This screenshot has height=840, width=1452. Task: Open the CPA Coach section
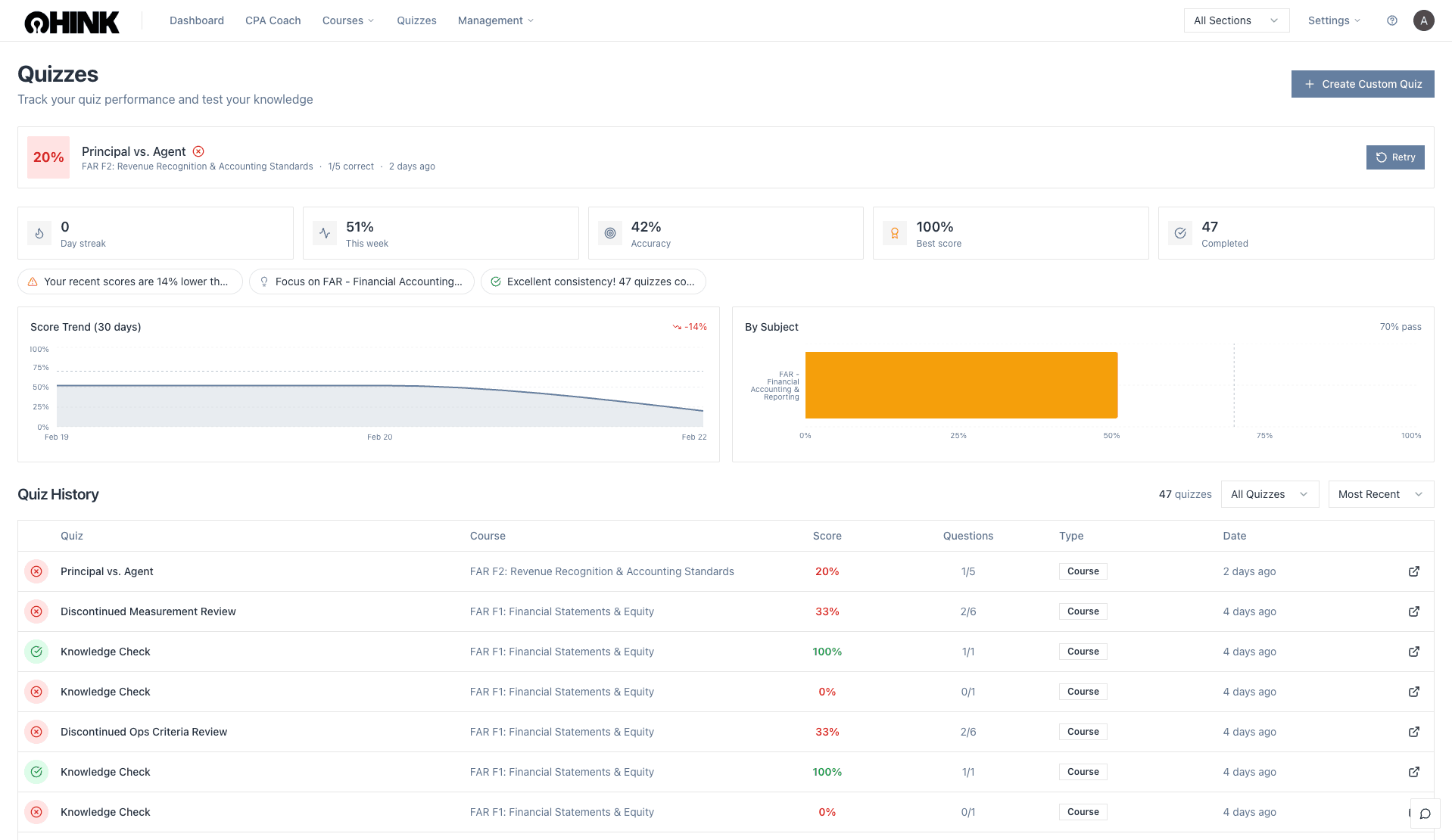[273, 20]
